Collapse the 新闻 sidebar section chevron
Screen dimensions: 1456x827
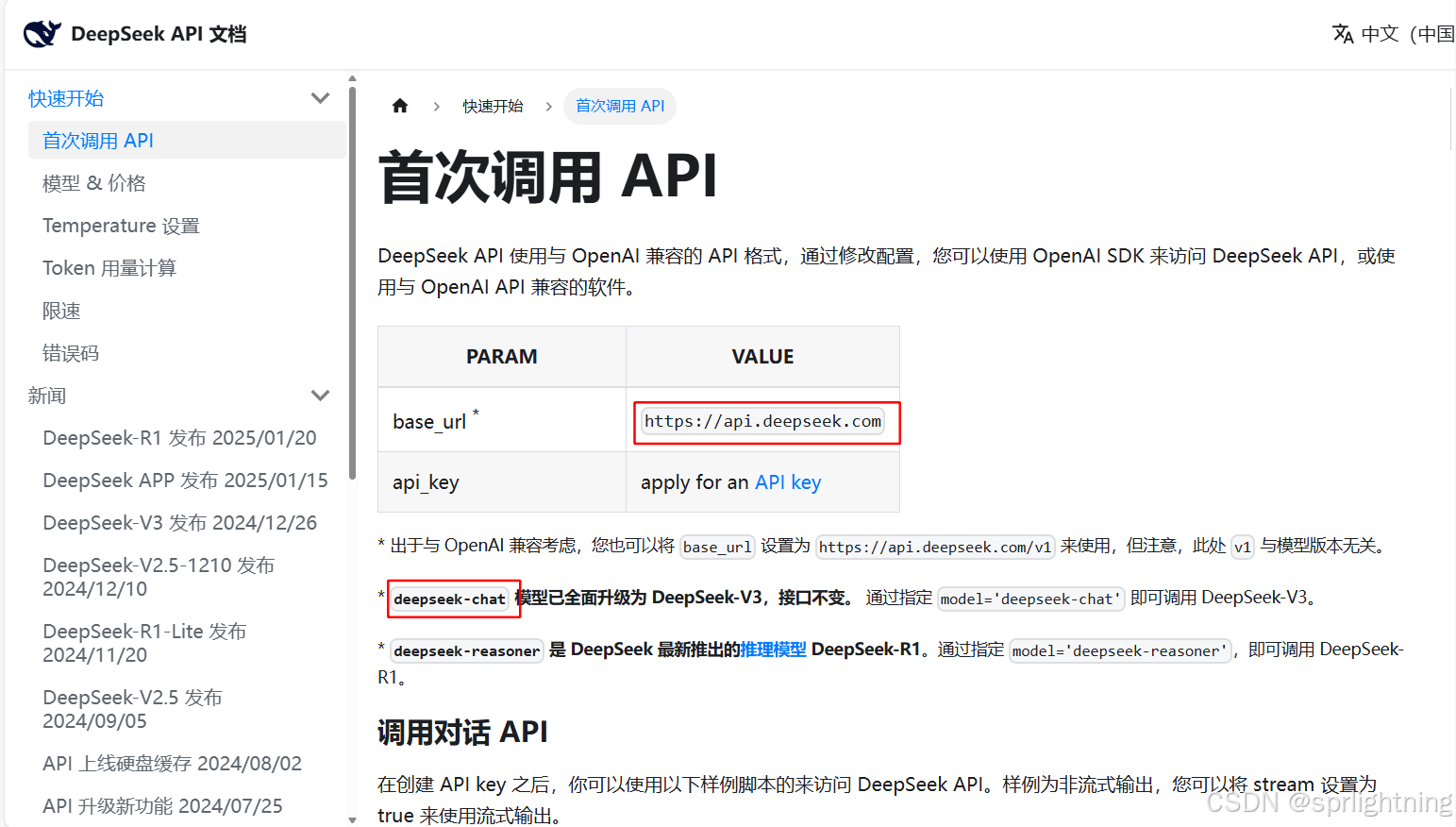coord(321,396)
